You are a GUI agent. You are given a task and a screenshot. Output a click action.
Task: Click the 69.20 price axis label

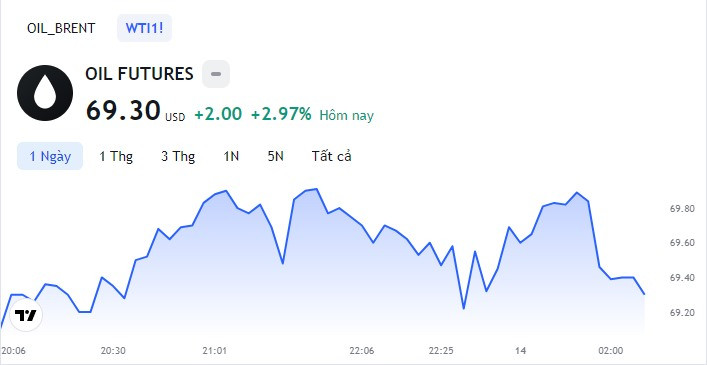tap(682, 312)
